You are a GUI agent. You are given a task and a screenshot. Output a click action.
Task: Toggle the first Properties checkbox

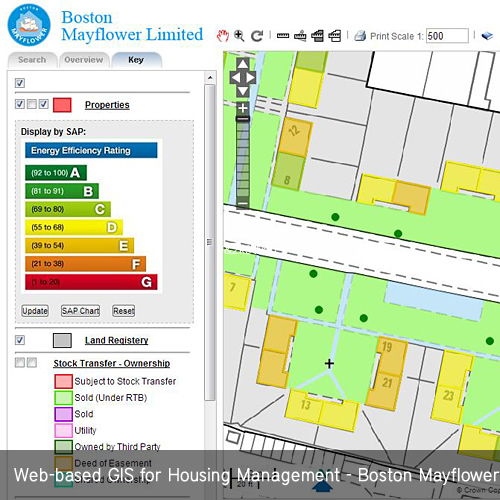click(20, 104)
